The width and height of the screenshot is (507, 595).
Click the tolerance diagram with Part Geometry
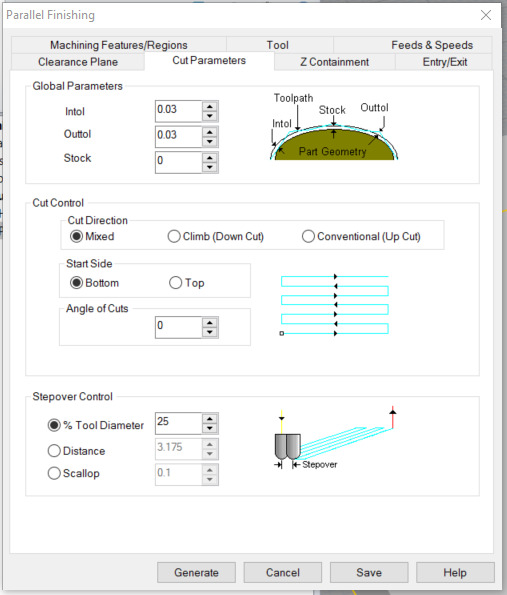[x=334, y=126]
